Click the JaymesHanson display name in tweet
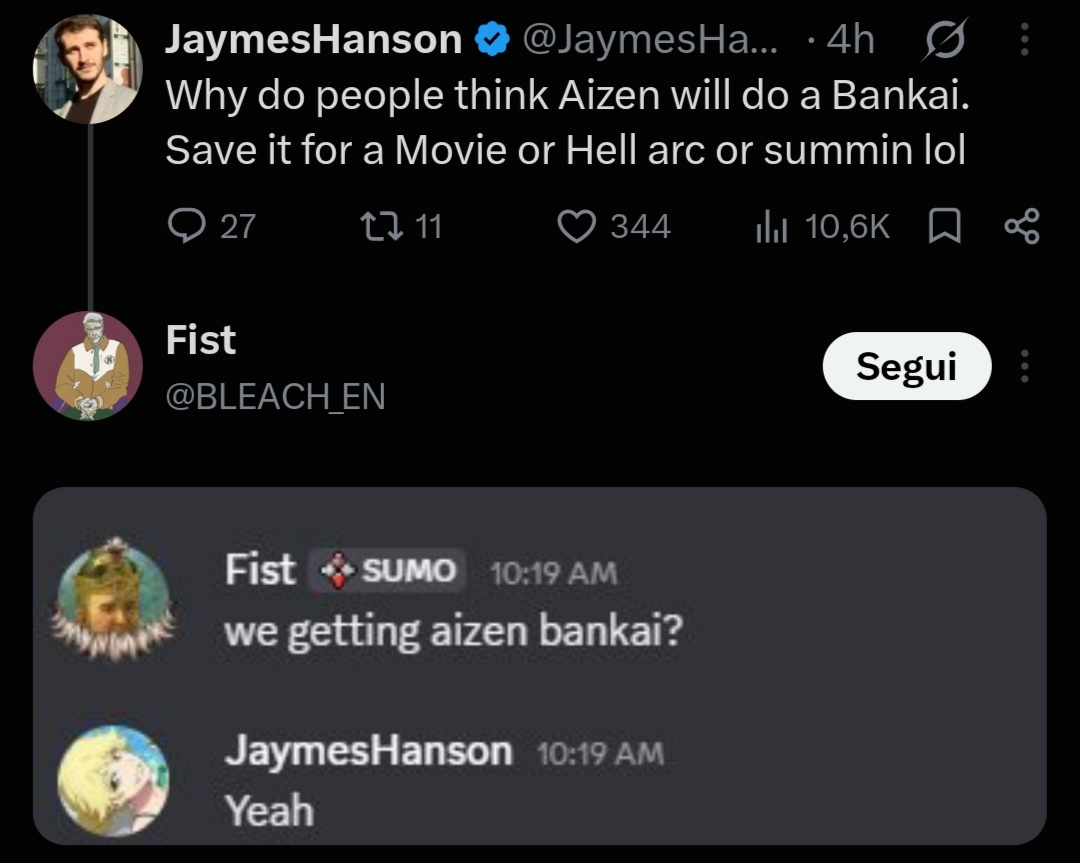The width and height of the screenshot is (1080, 863). pos(313,39)
